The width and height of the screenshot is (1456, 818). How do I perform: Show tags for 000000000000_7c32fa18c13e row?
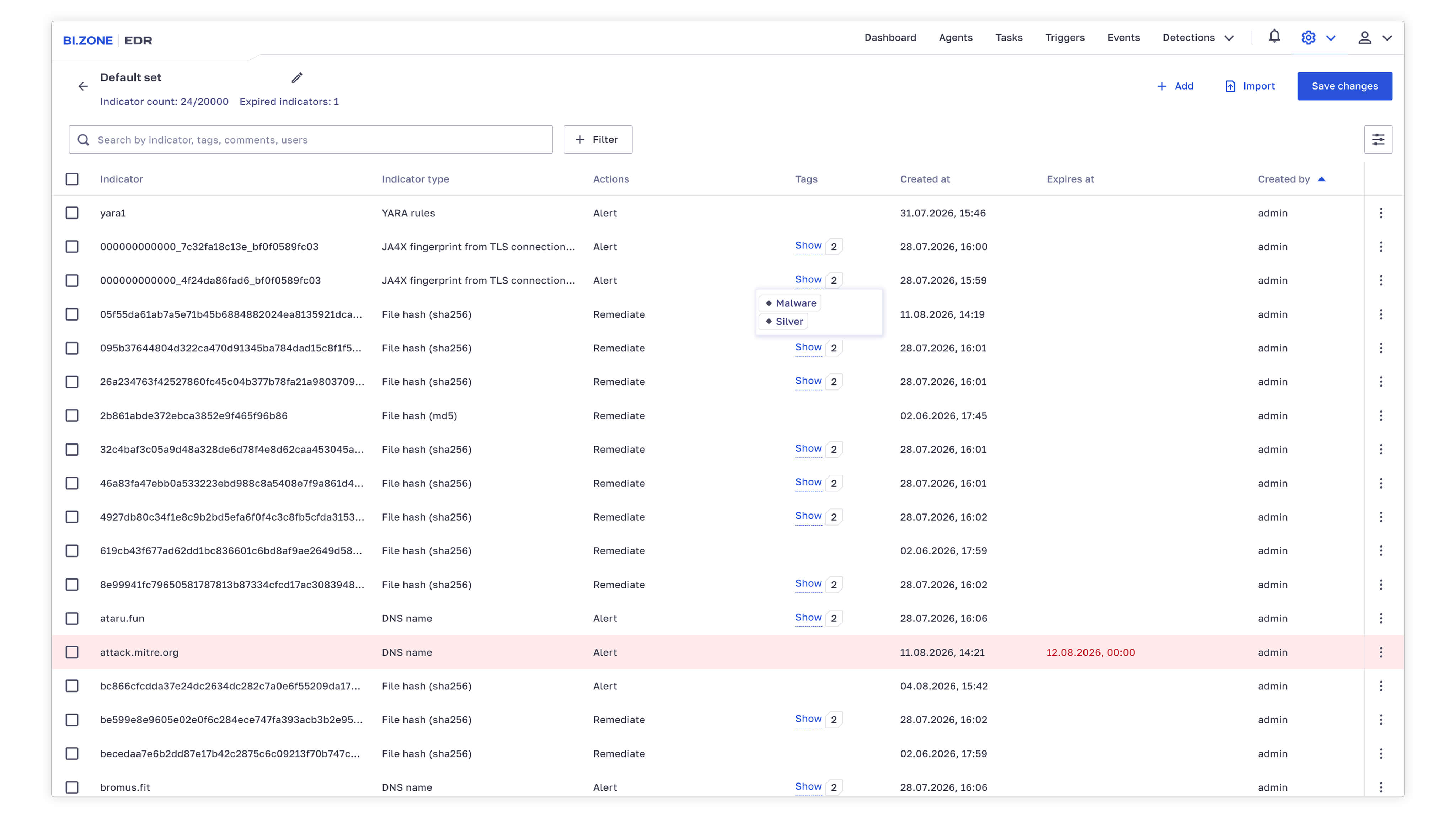[x=808, y=246]
